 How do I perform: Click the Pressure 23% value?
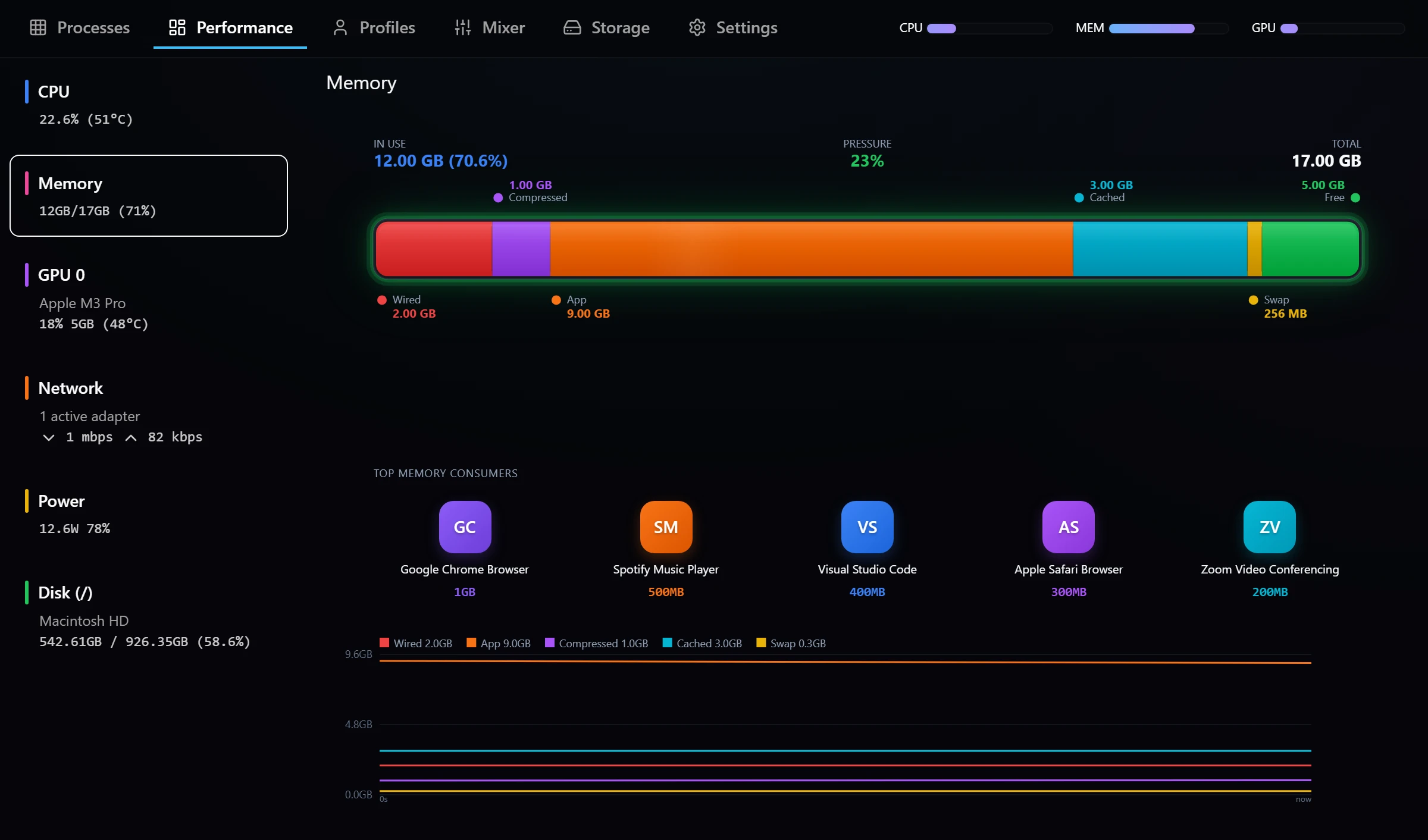tap(867, 161)
